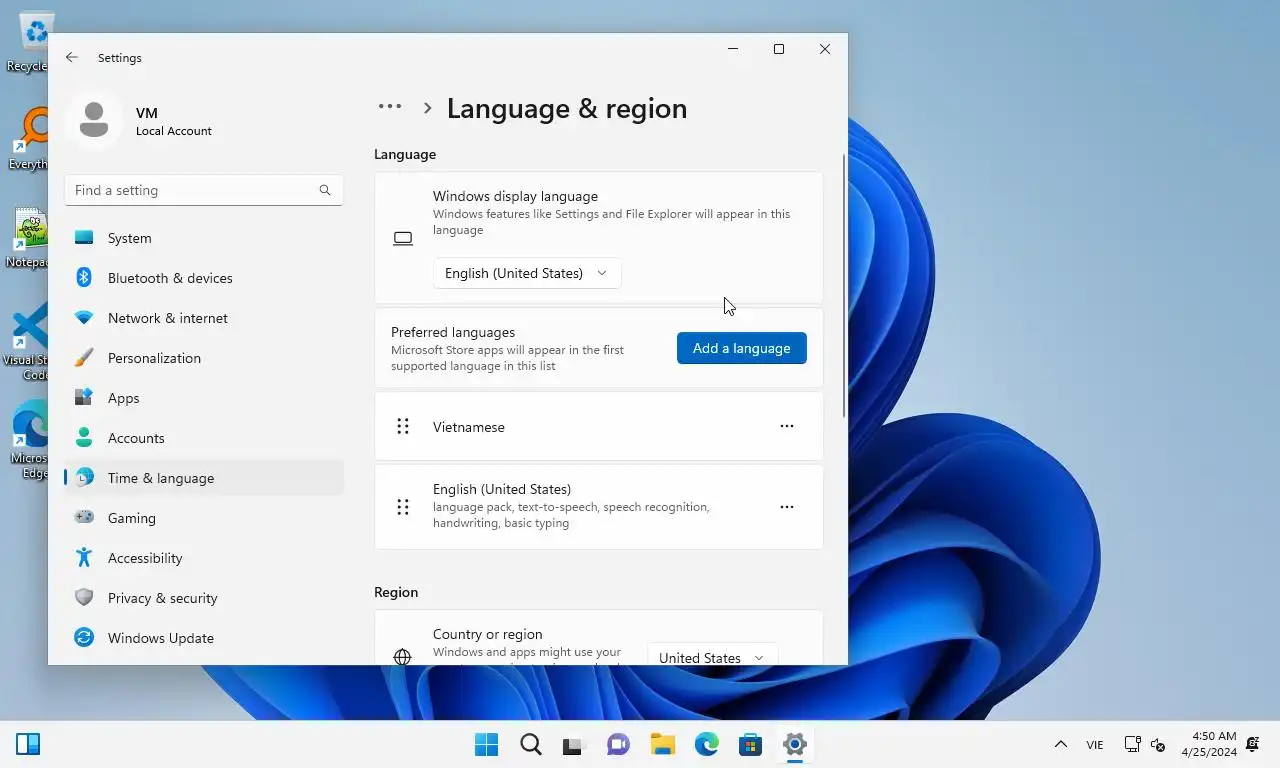Image resolution: width=1280 pixels, height=768 pixels.
Task: Click drag handle of English (United States) row
Action: [x=403, y=507]
